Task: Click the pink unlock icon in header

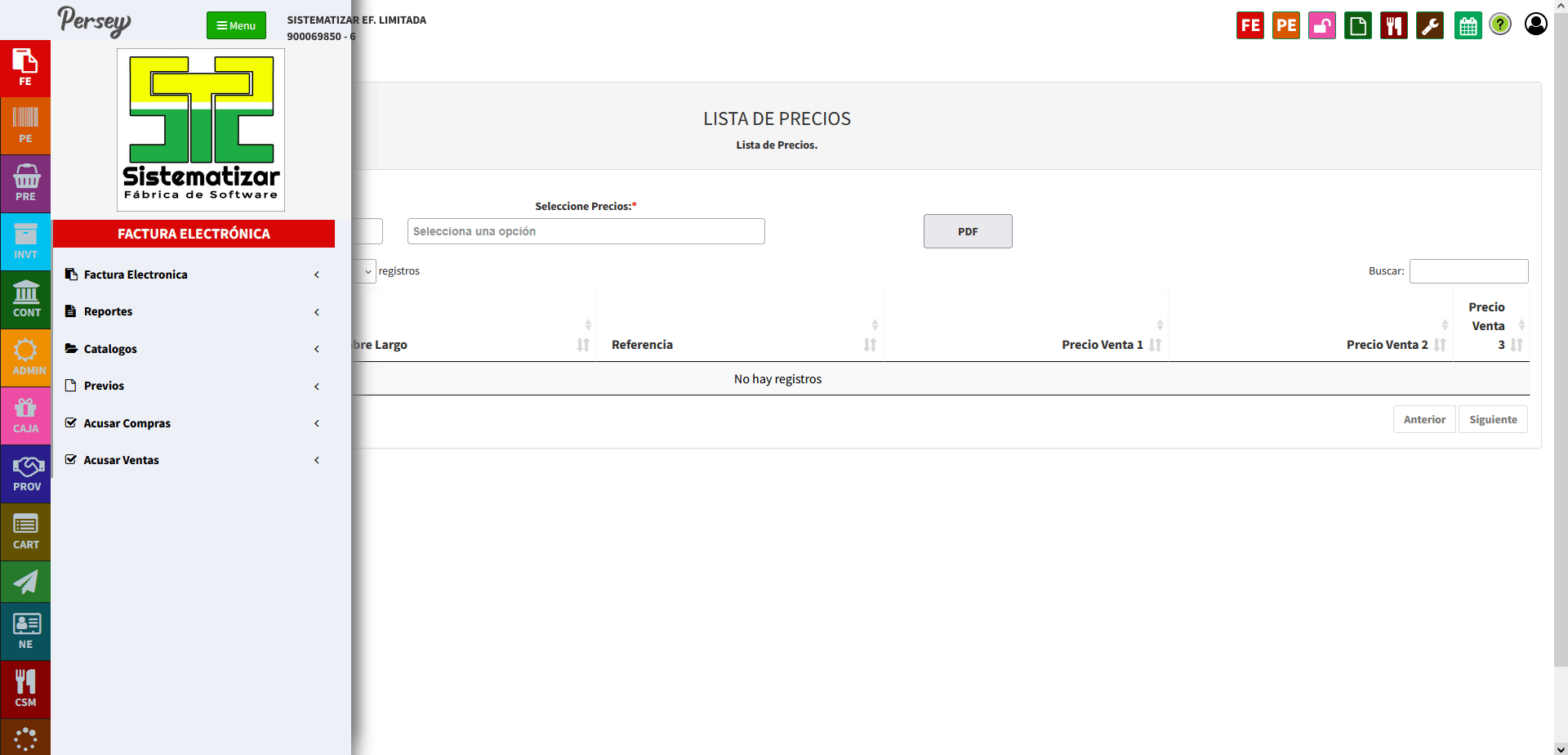Action: pyautogui.click(x=1321, y=26)
